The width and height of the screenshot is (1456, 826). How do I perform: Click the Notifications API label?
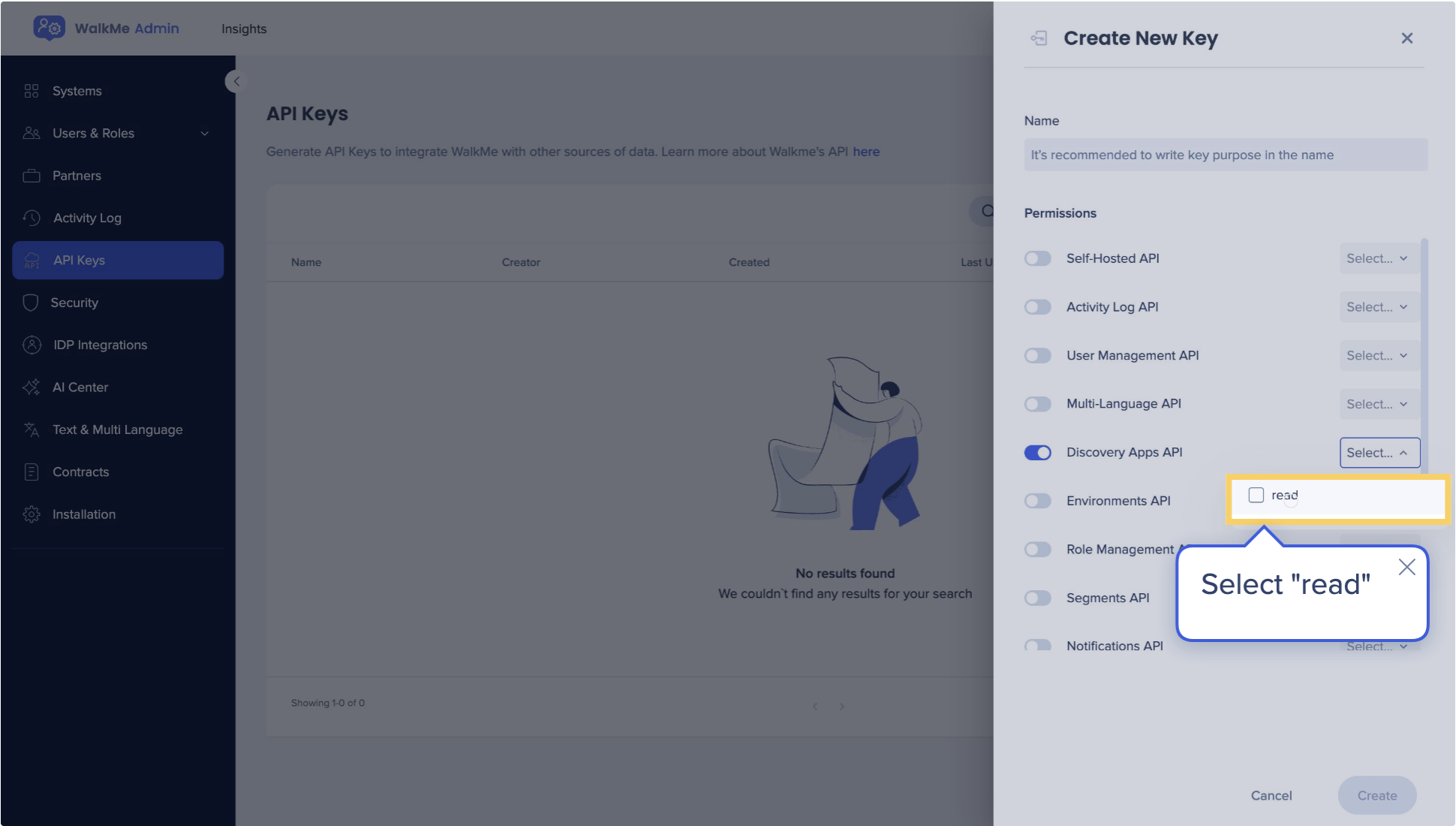pyautogui.click(x=1115, y=647)
